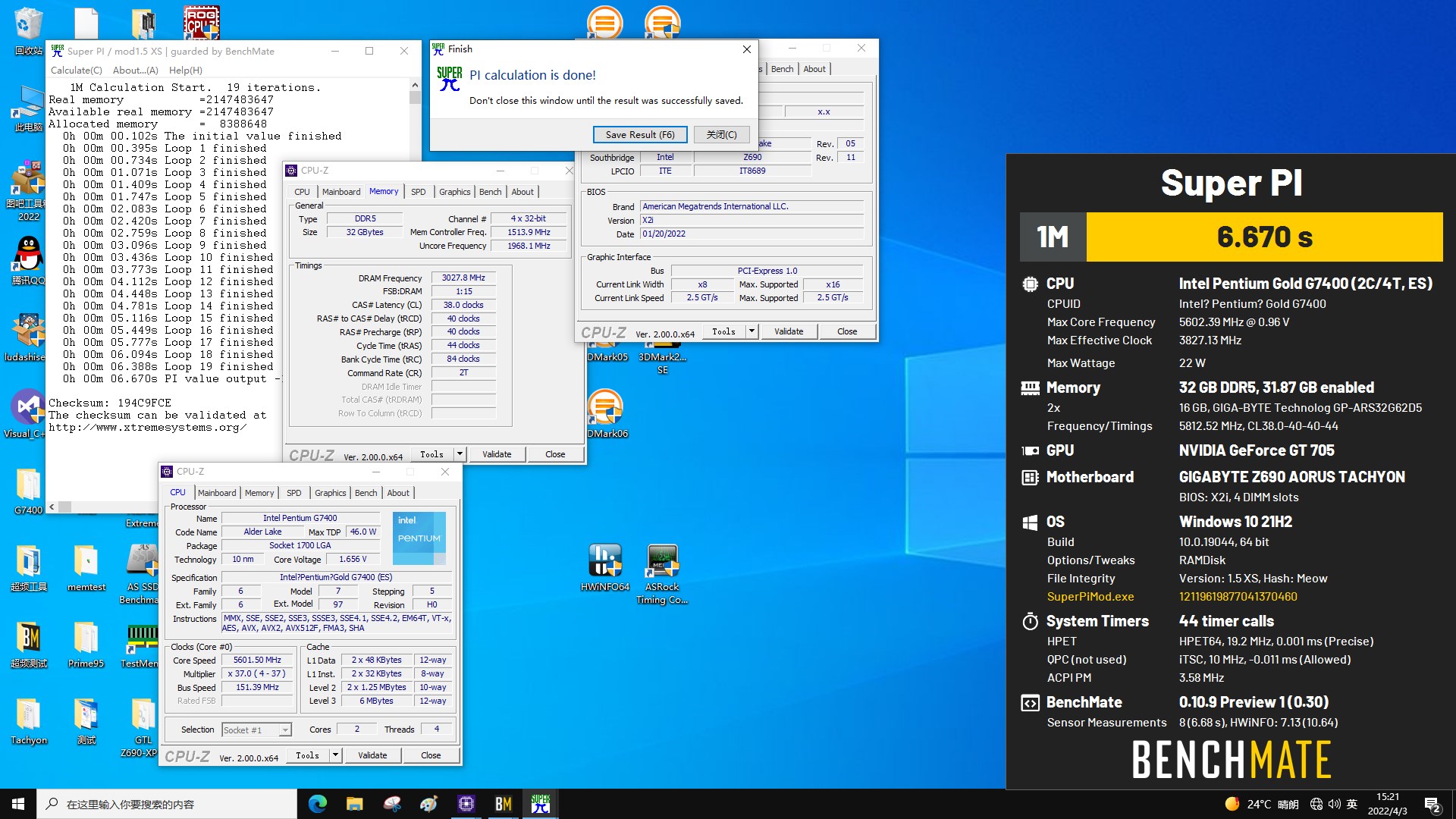Image resolution: width=1456 pixels, height=819 pixels.
Task: Open the volume icon in system tray
Action: [1334, 804]
